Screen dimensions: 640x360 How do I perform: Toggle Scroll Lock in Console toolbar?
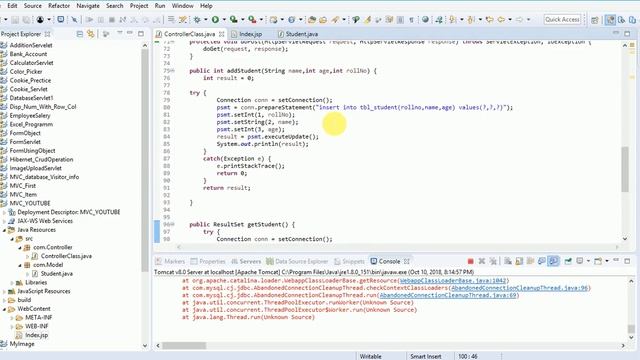[519, 261]
